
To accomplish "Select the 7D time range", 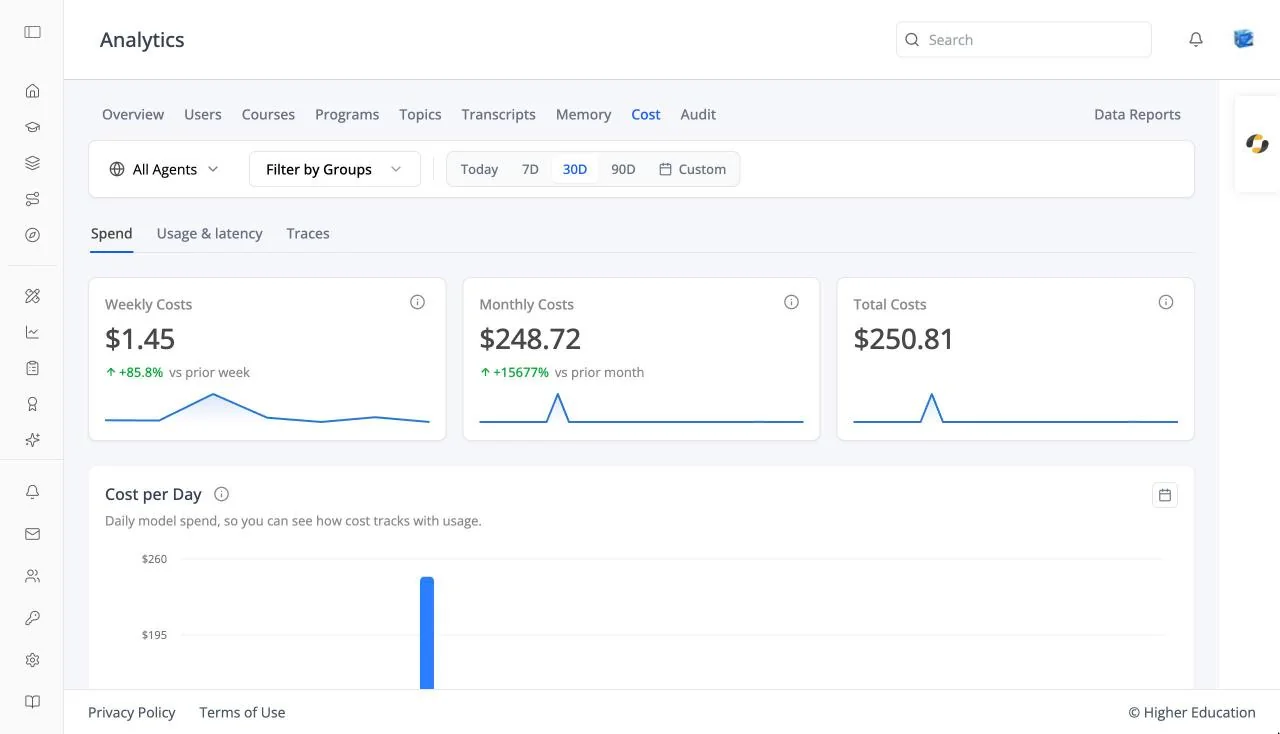I will (530, 169).
